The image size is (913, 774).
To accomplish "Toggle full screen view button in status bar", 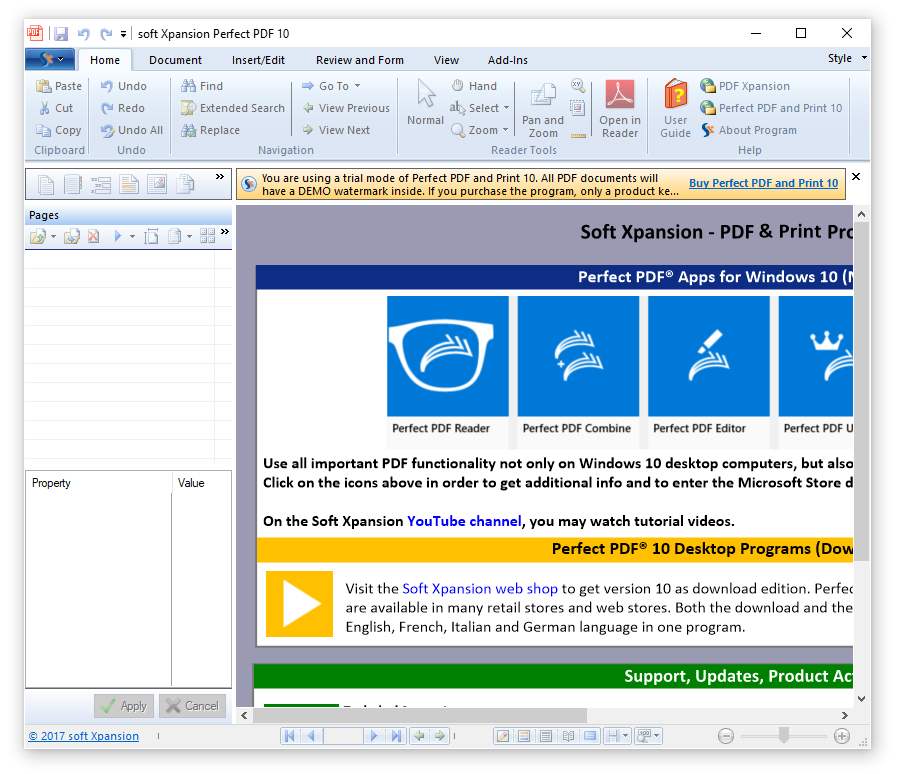I will coord(590,736).
